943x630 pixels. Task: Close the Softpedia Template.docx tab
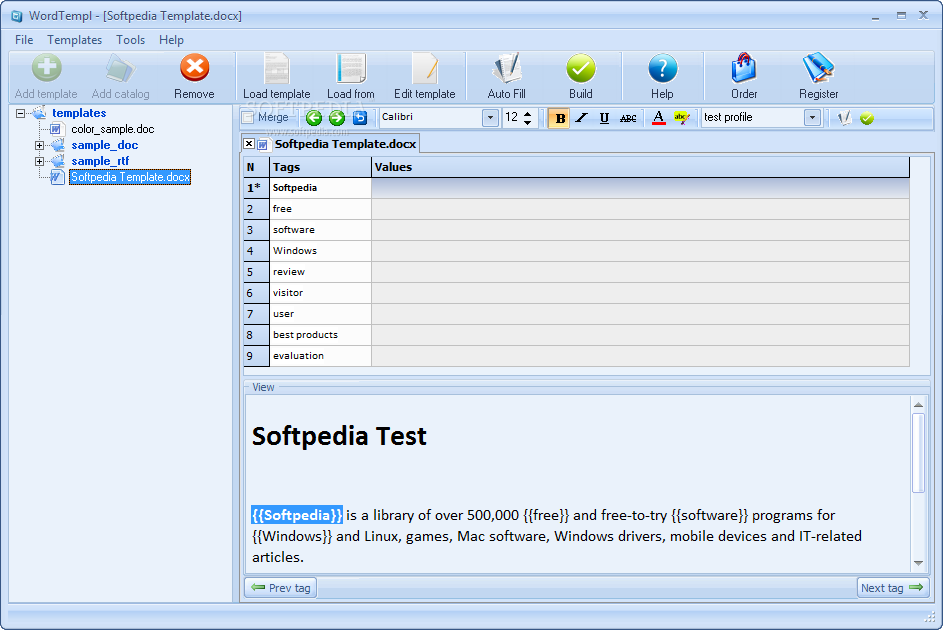point(248,144)
